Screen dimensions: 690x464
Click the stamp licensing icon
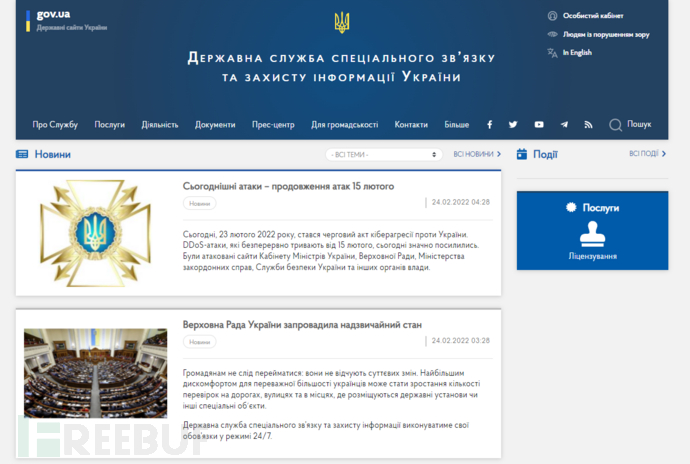[592, 233]
